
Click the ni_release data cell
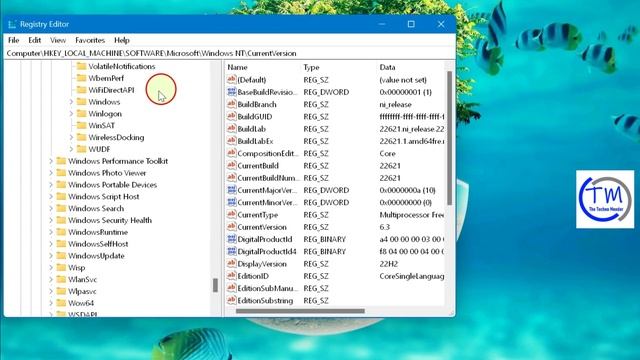[396, 104]
